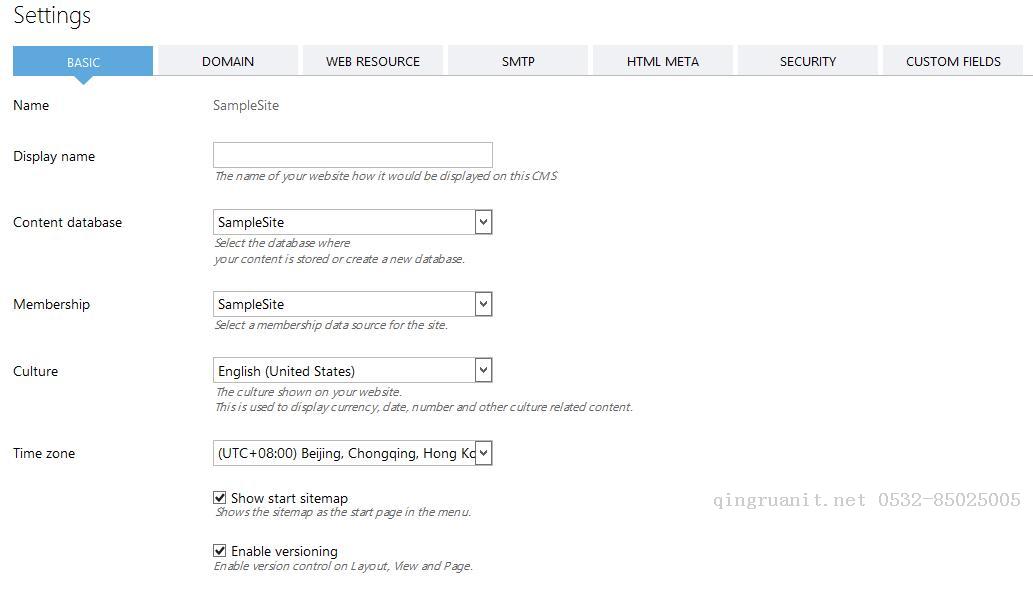Click the Display name input field
1033x596 pixels.
[x=352, y=155]
